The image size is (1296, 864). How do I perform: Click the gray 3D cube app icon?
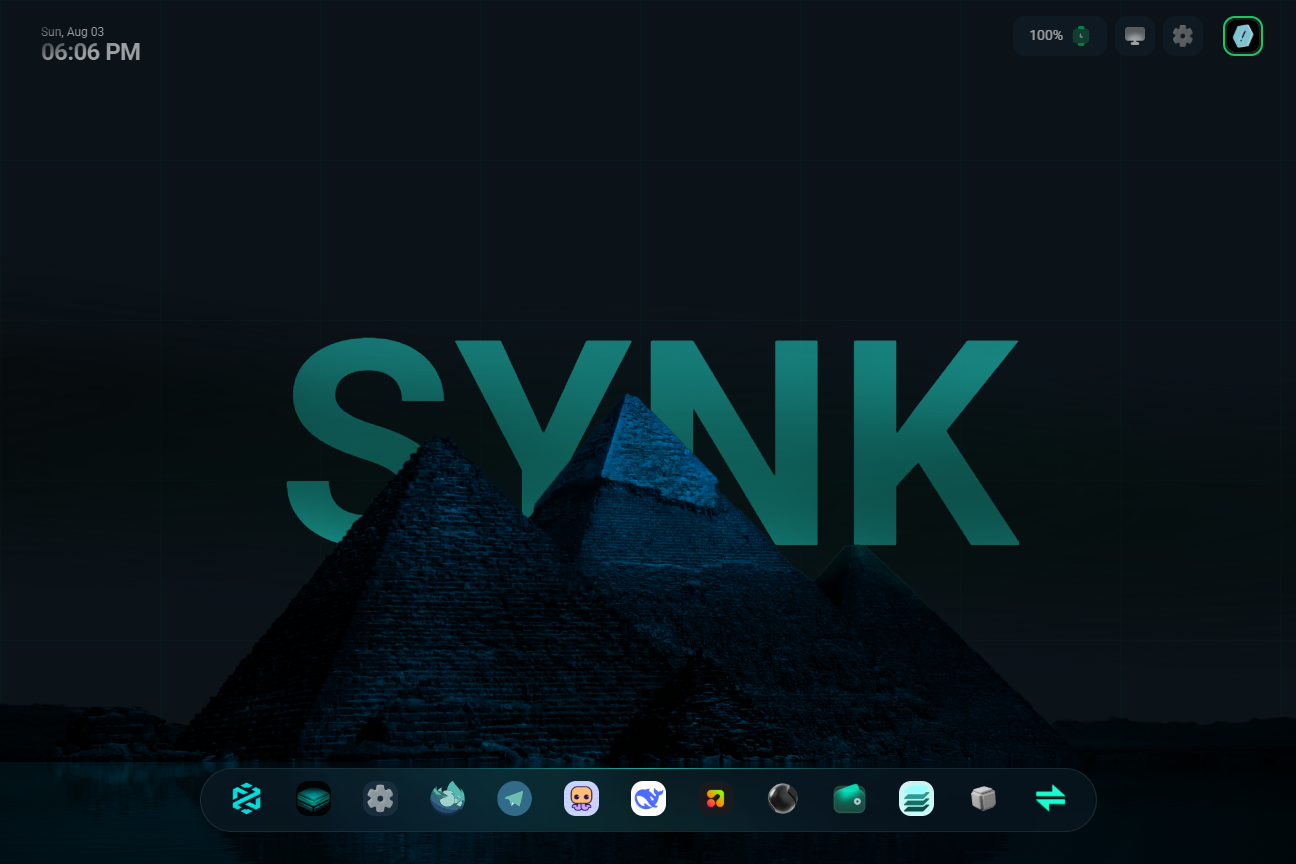click(x=983, y=798)
